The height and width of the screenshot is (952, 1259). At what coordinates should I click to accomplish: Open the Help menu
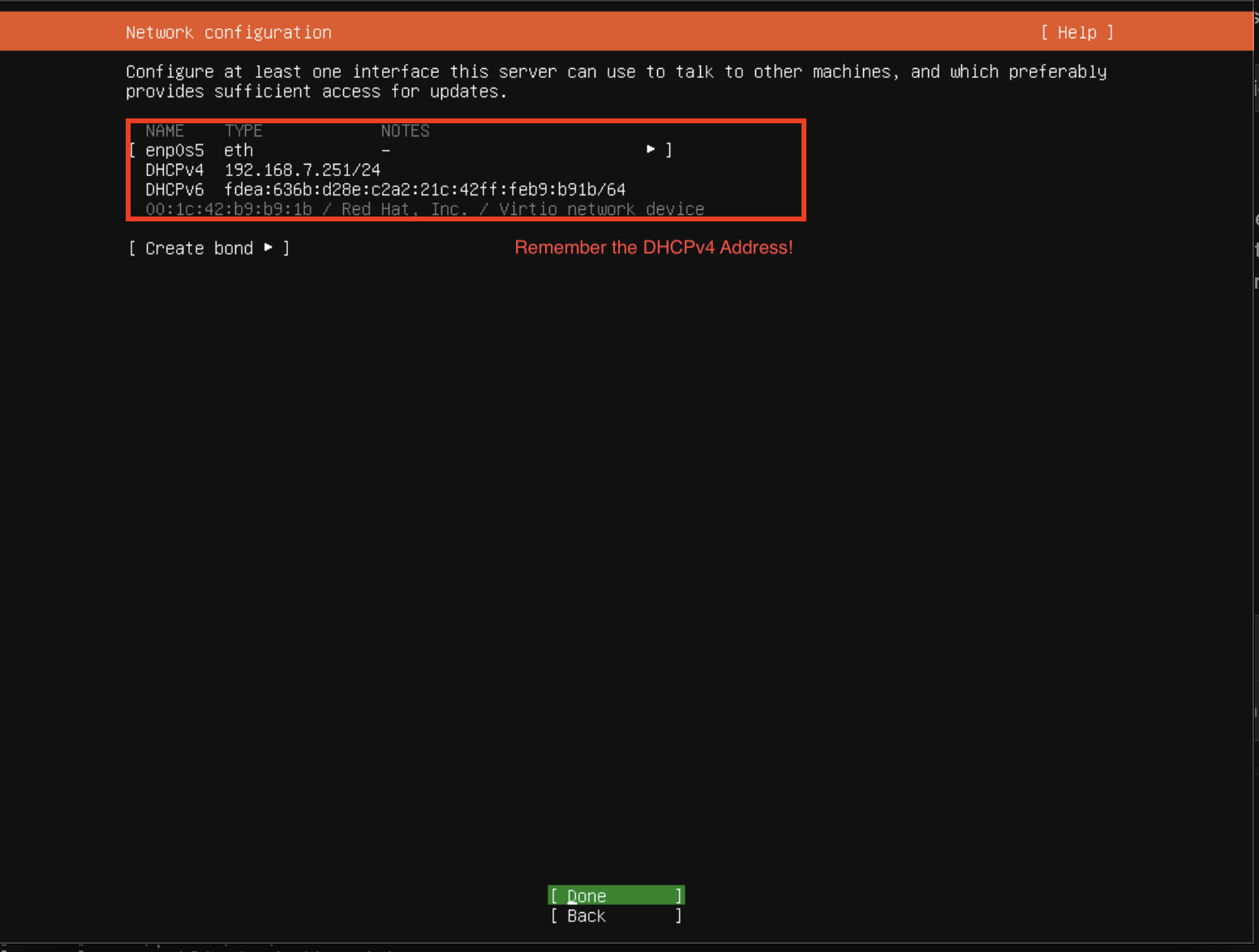point(1076,32)
